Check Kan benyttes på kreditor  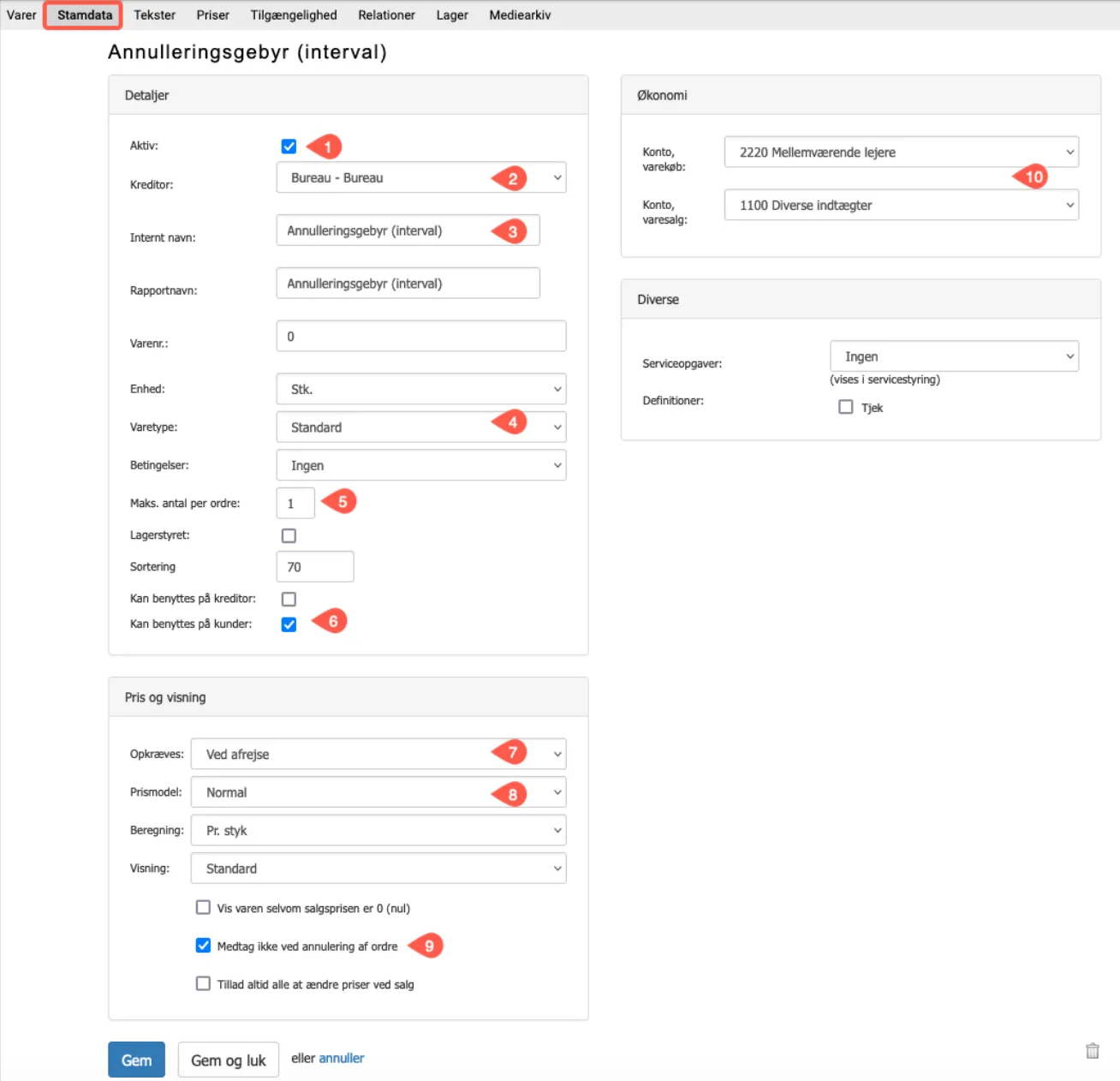click(x=289, y=599)
